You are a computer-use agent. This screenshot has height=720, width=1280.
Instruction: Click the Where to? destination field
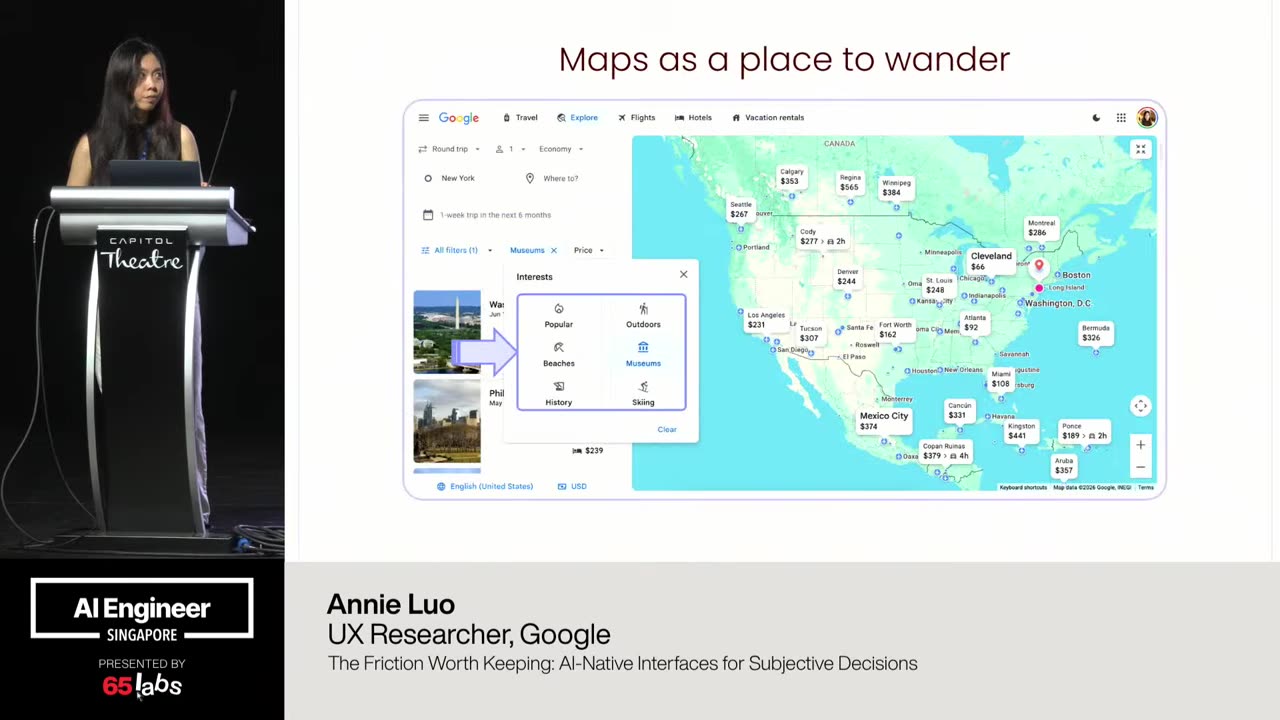[560, 178]
